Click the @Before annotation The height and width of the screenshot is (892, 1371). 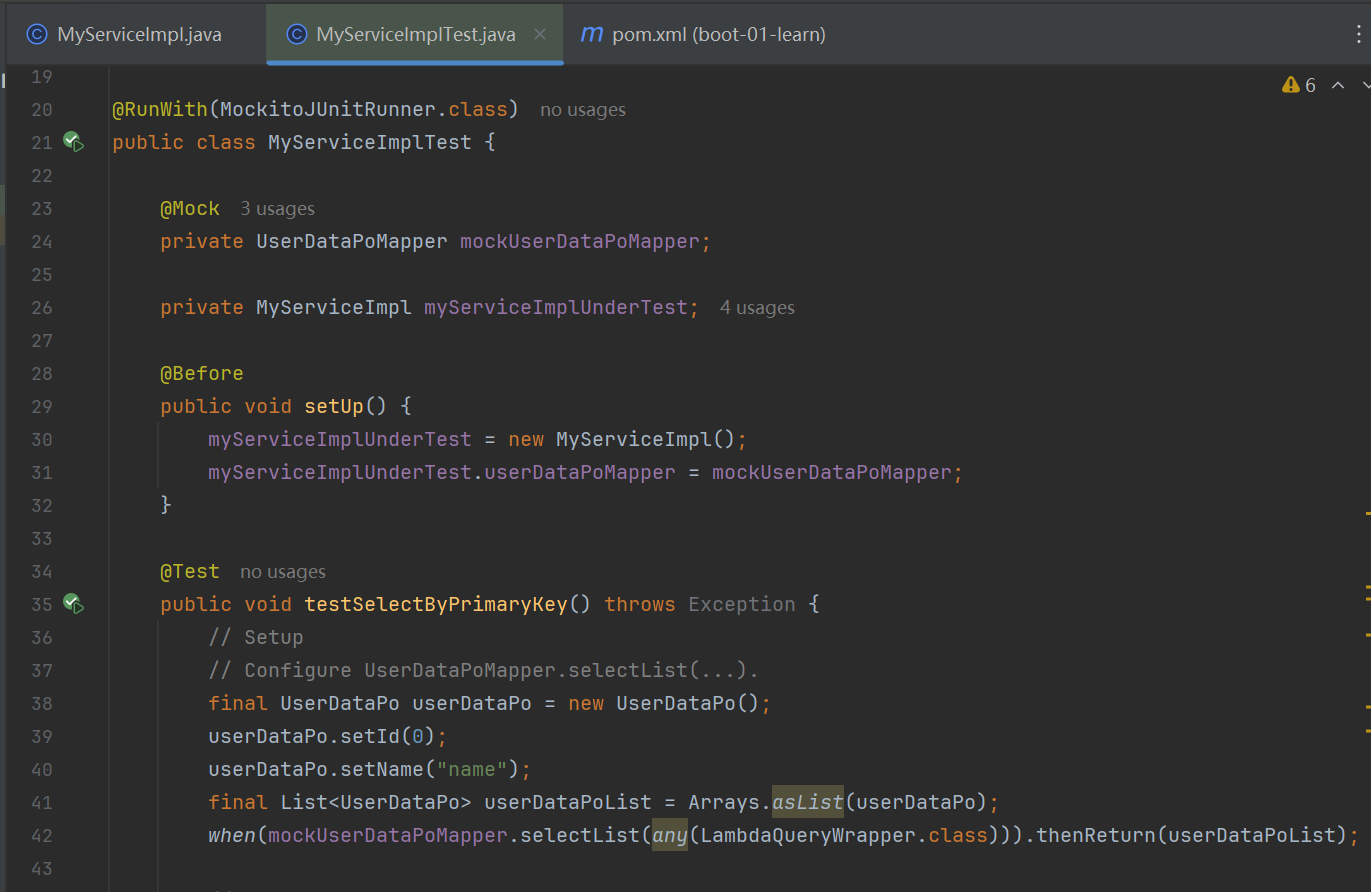pyautogui.click(x=202, y=373)
